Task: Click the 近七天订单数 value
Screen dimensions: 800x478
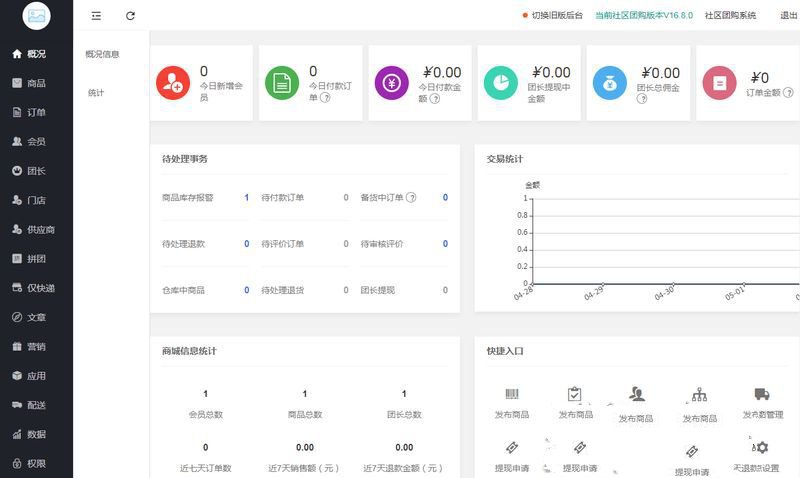Action: (206, 447)
